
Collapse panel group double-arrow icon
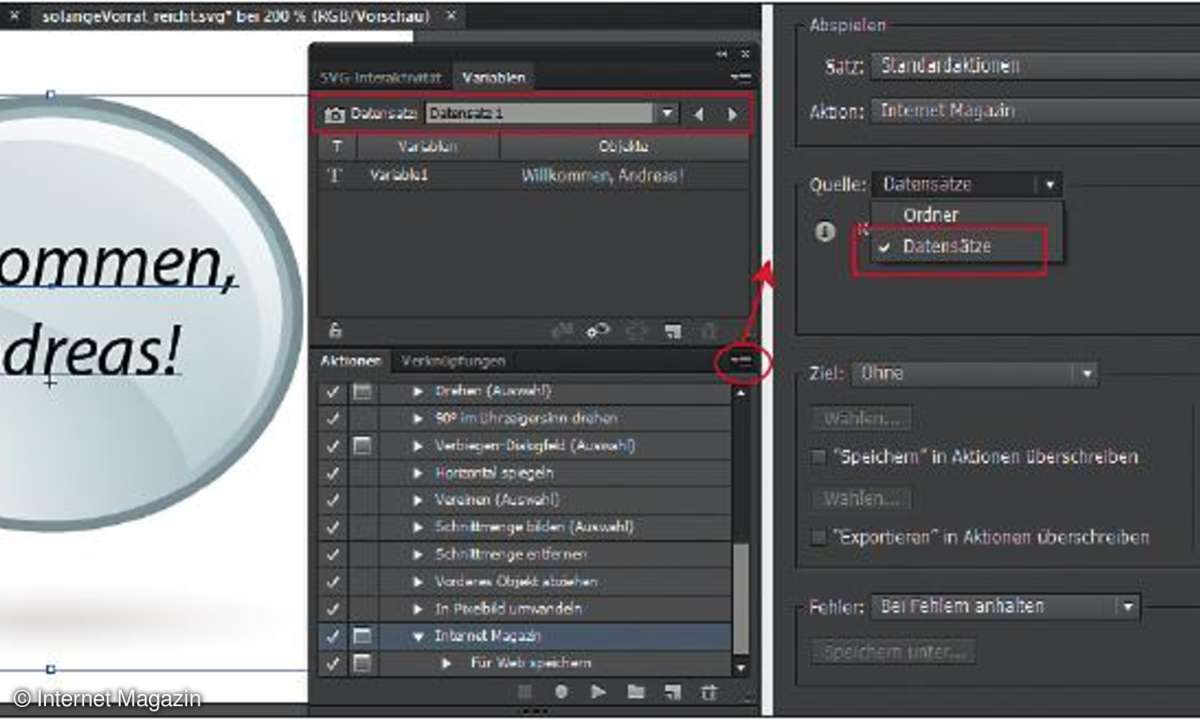721,53
